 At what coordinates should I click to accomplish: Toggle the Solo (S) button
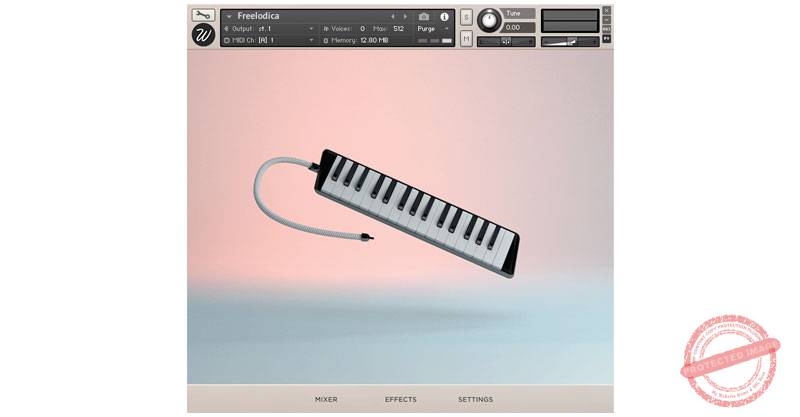tap(466, 18)
